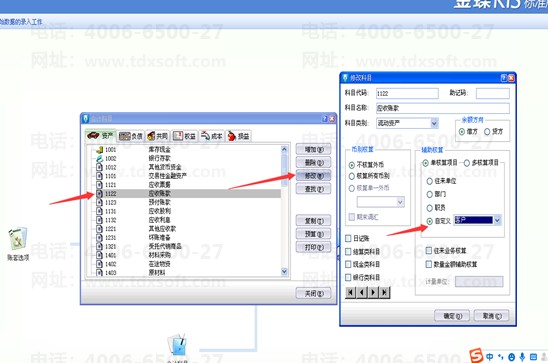Image resolution: width=548 pixels, height=363 pixels.
Task: Open 科目类别 dropdown
Action: pos(434,123)
